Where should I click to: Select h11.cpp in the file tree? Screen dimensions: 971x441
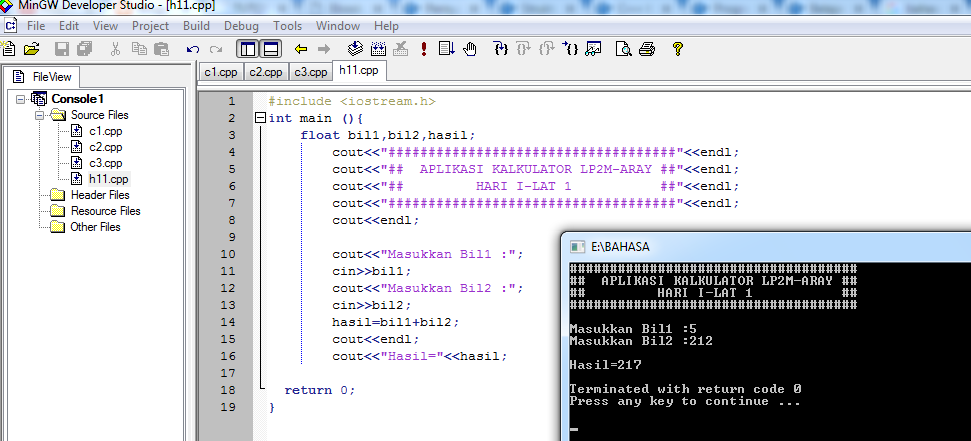(x=108, y=179)
